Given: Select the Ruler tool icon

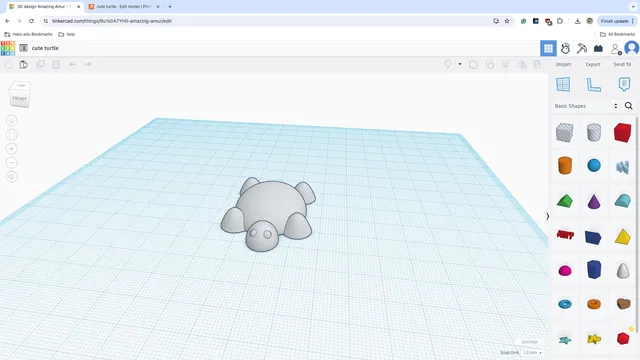Looking at the screenshot, I should [x=593, y=84].
